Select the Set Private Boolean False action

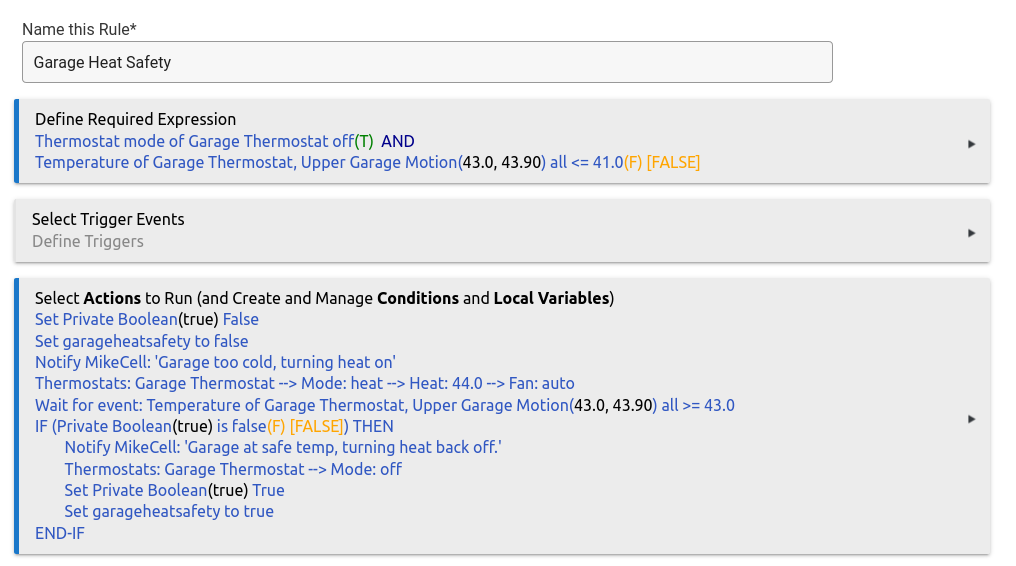(x=146, y=320)
